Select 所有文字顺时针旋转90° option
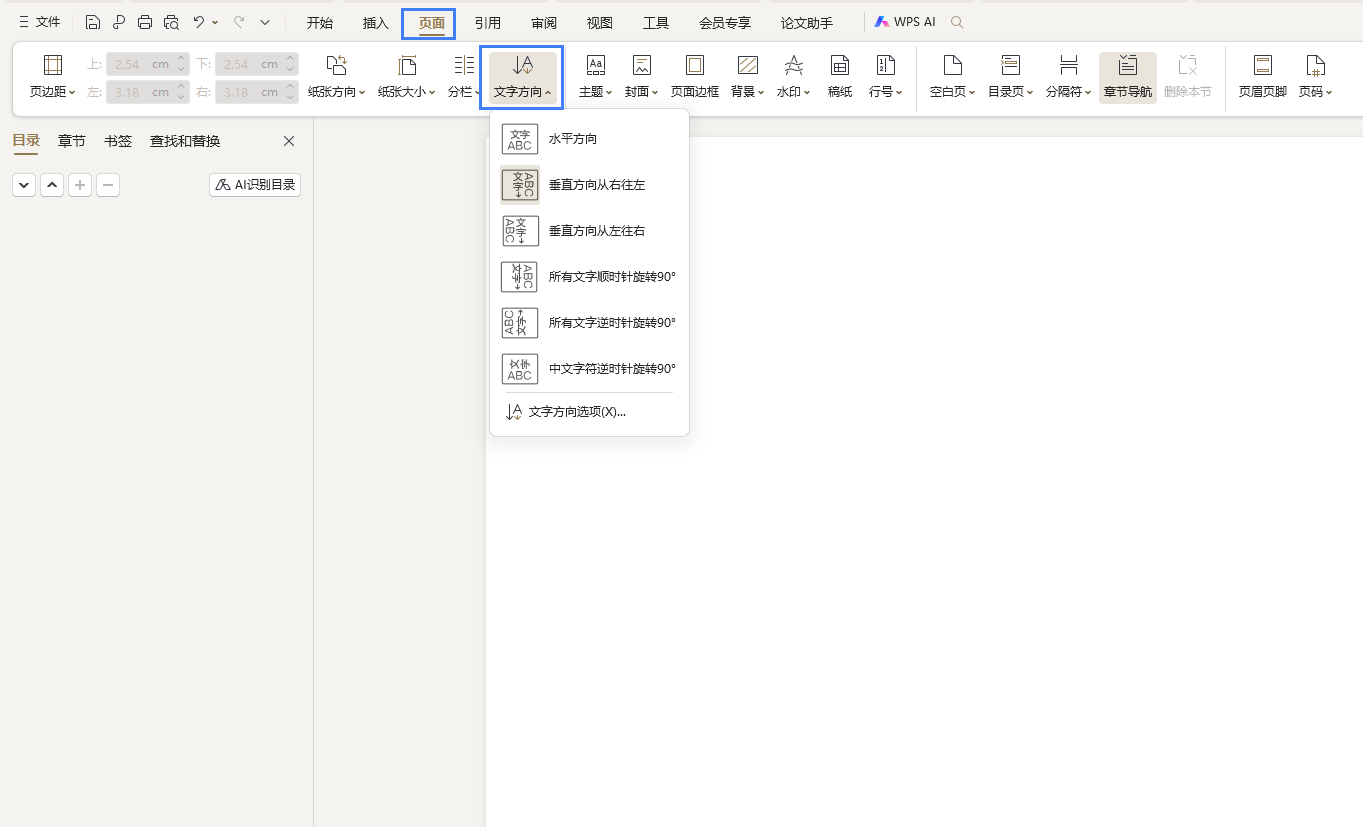Image resolution: width=1363 pixels, height=827 pixels. [x=589, y=277]
